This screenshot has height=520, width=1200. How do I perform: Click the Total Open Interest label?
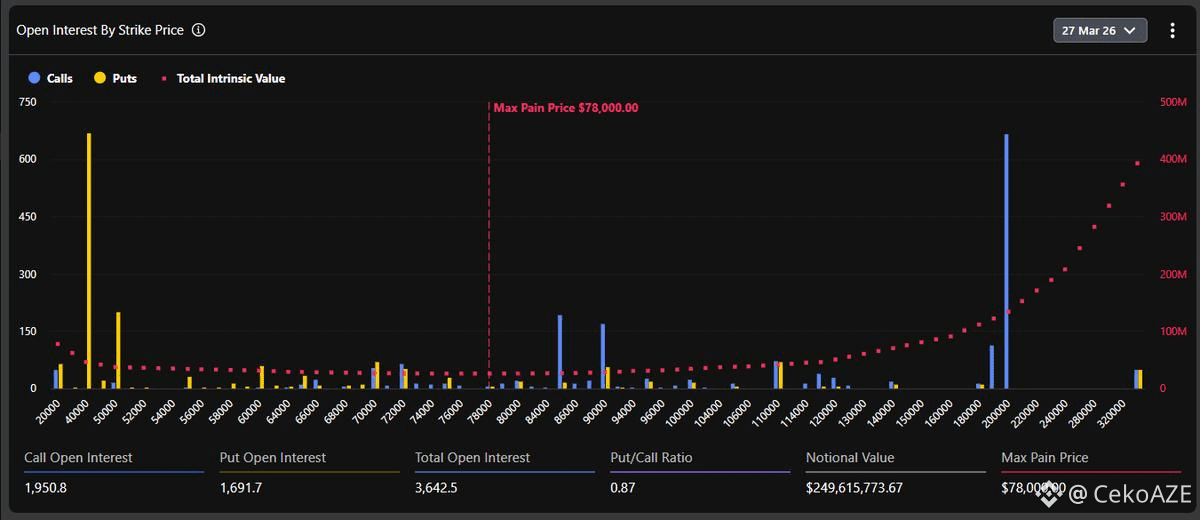(x=473, y=458)
